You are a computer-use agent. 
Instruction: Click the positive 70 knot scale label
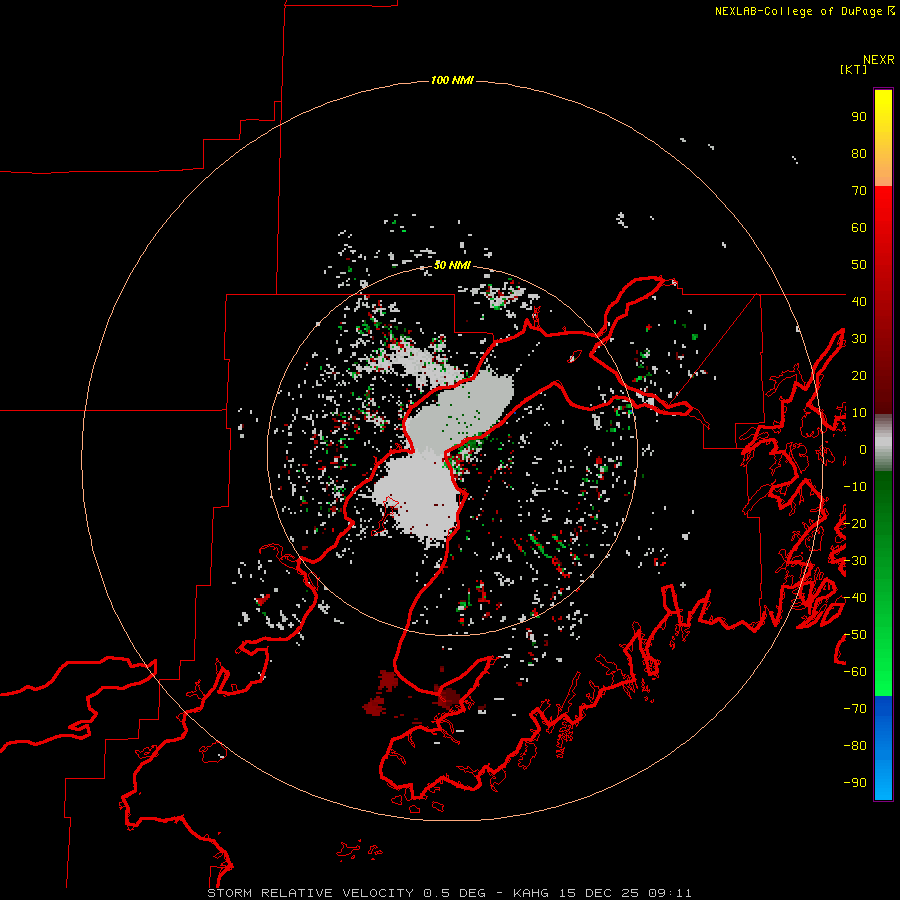point(859,191)
